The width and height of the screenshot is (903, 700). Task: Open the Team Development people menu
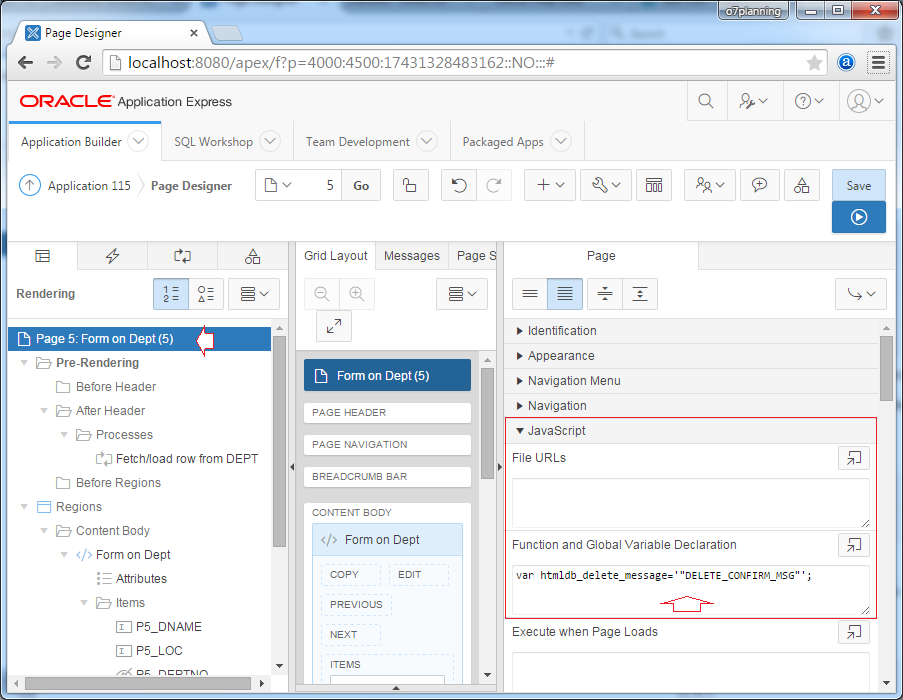(x=710, y=185)
